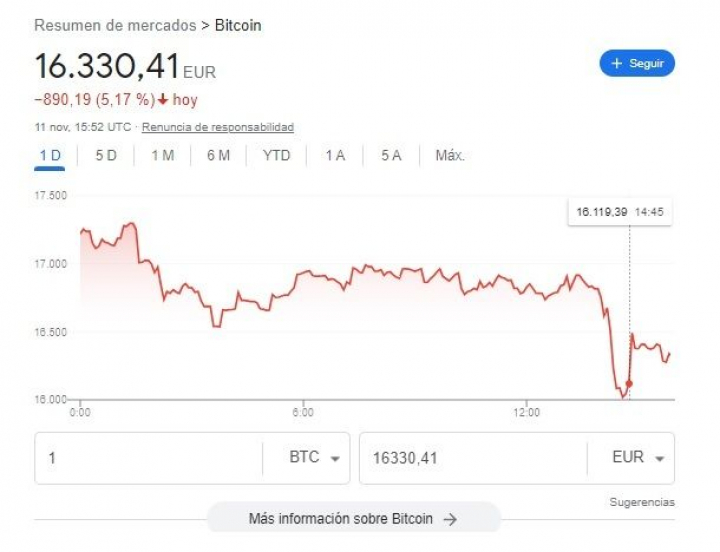Click the plus icon in Seguir
Screen dimensions: 720x552
tap(616, 63)
